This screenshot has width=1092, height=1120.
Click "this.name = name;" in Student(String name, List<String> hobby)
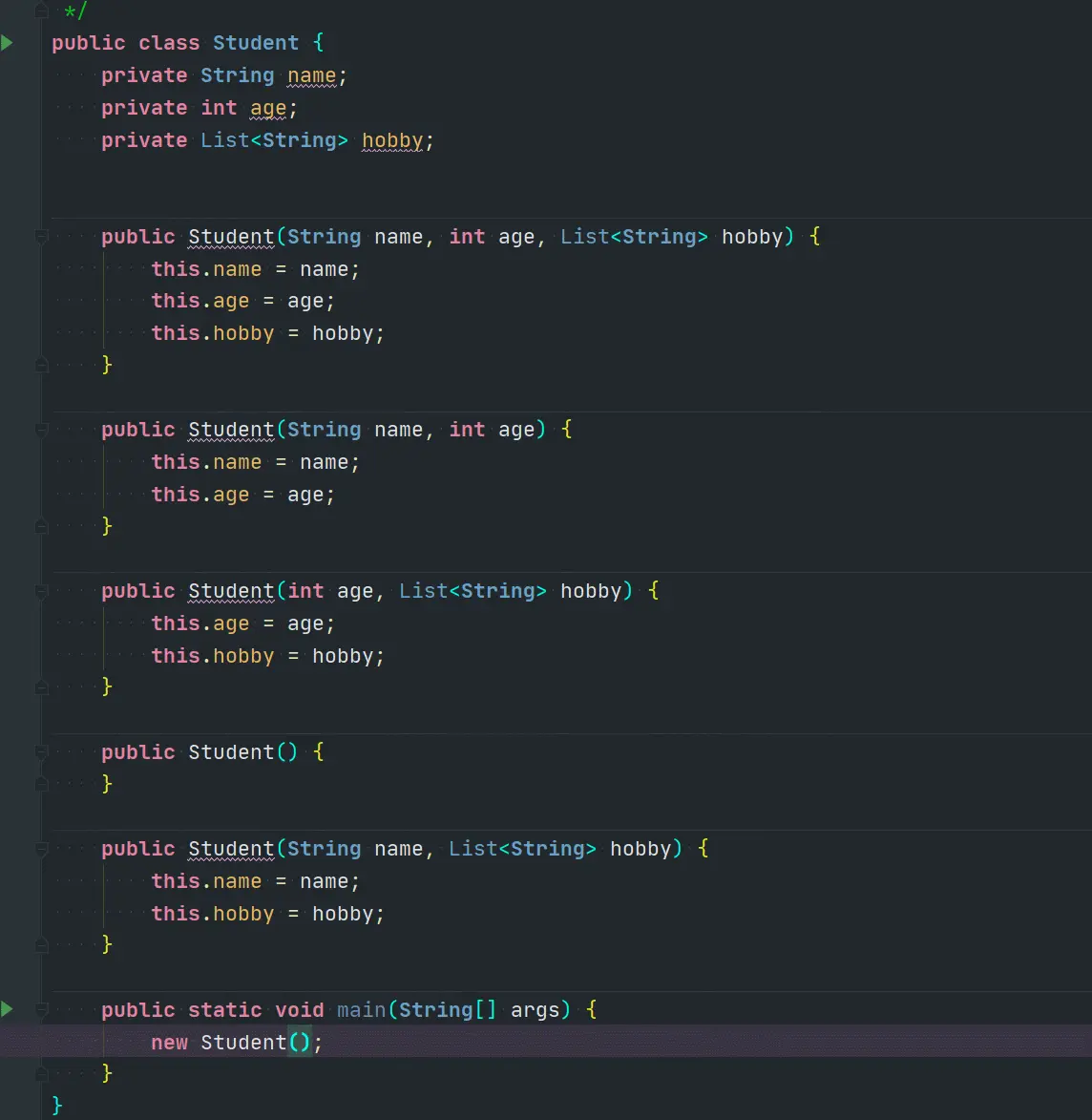255,881
